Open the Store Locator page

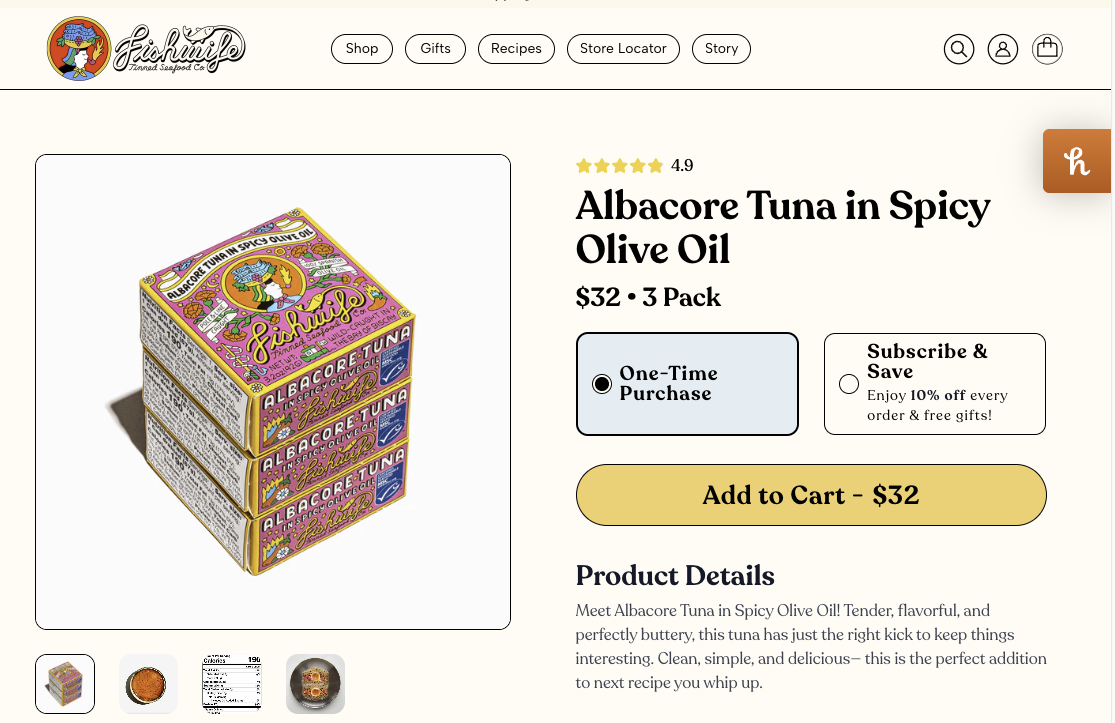623,48
